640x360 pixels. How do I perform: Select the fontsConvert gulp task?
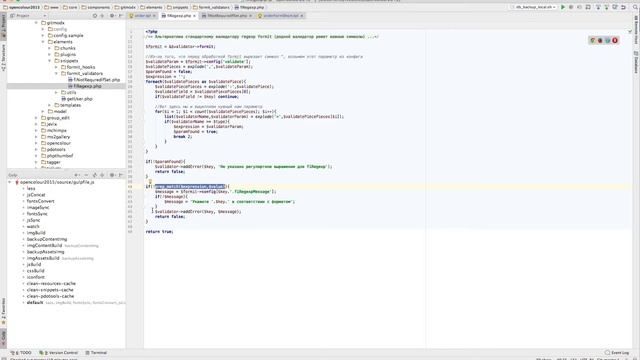tap(40, 201)
